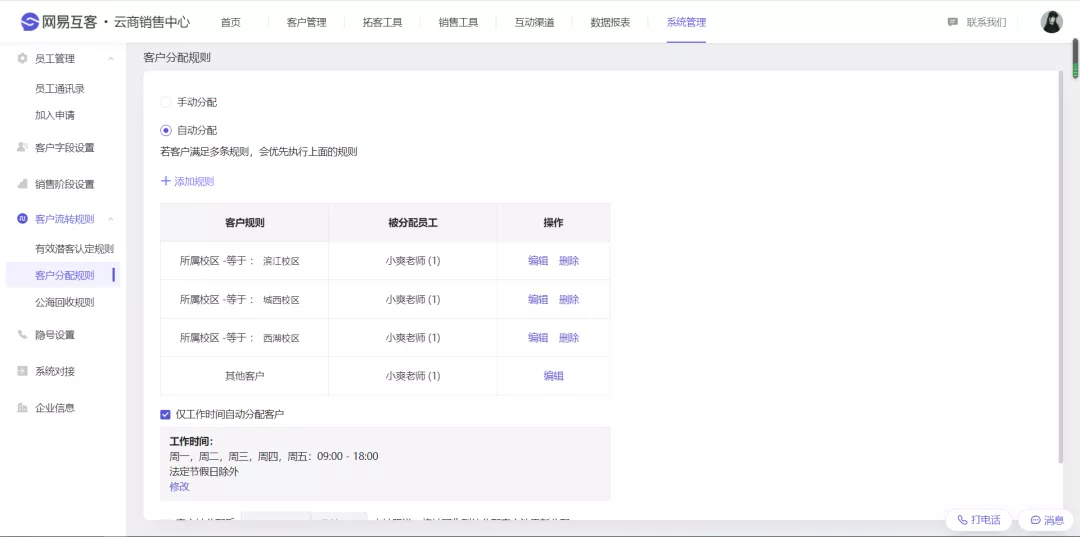Open 客户字段设置 in sidebar
1080x537 pixels.
[x=65, y=147]
